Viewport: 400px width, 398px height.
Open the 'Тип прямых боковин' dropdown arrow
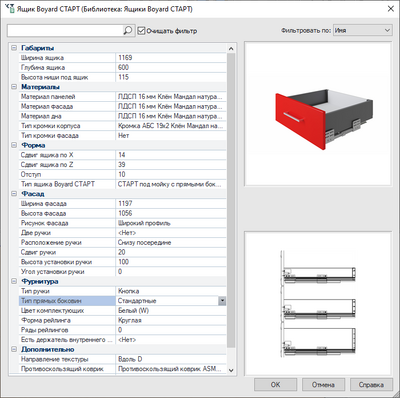222,301
